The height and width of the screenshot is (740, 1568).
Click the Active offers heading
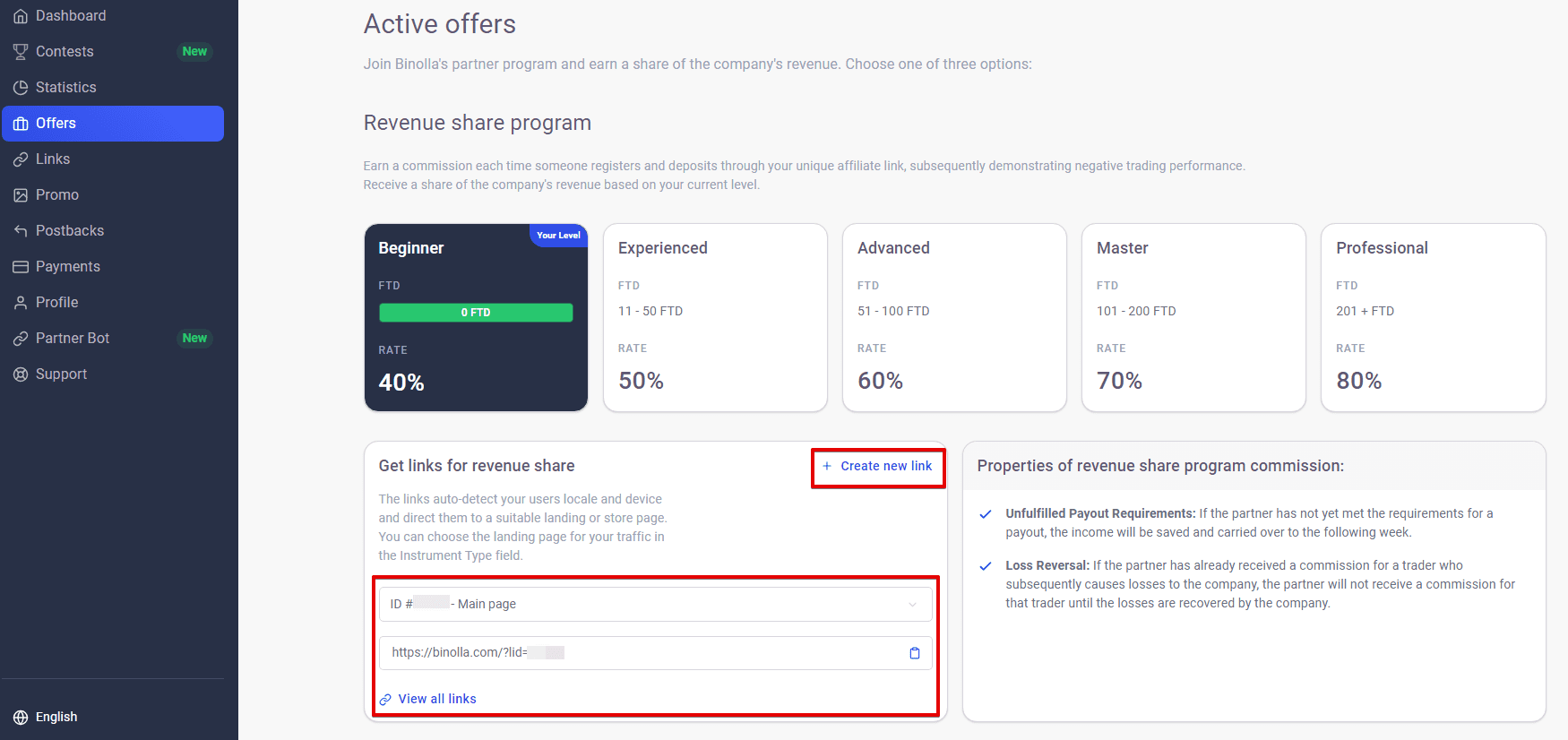[x=440, y=24]
